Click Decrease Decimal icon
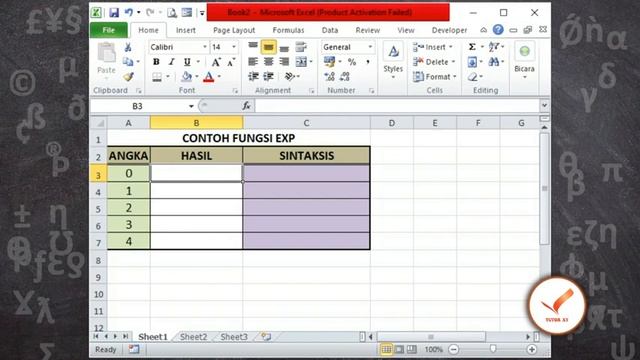The image size is (640, 360). coord(344,76)
